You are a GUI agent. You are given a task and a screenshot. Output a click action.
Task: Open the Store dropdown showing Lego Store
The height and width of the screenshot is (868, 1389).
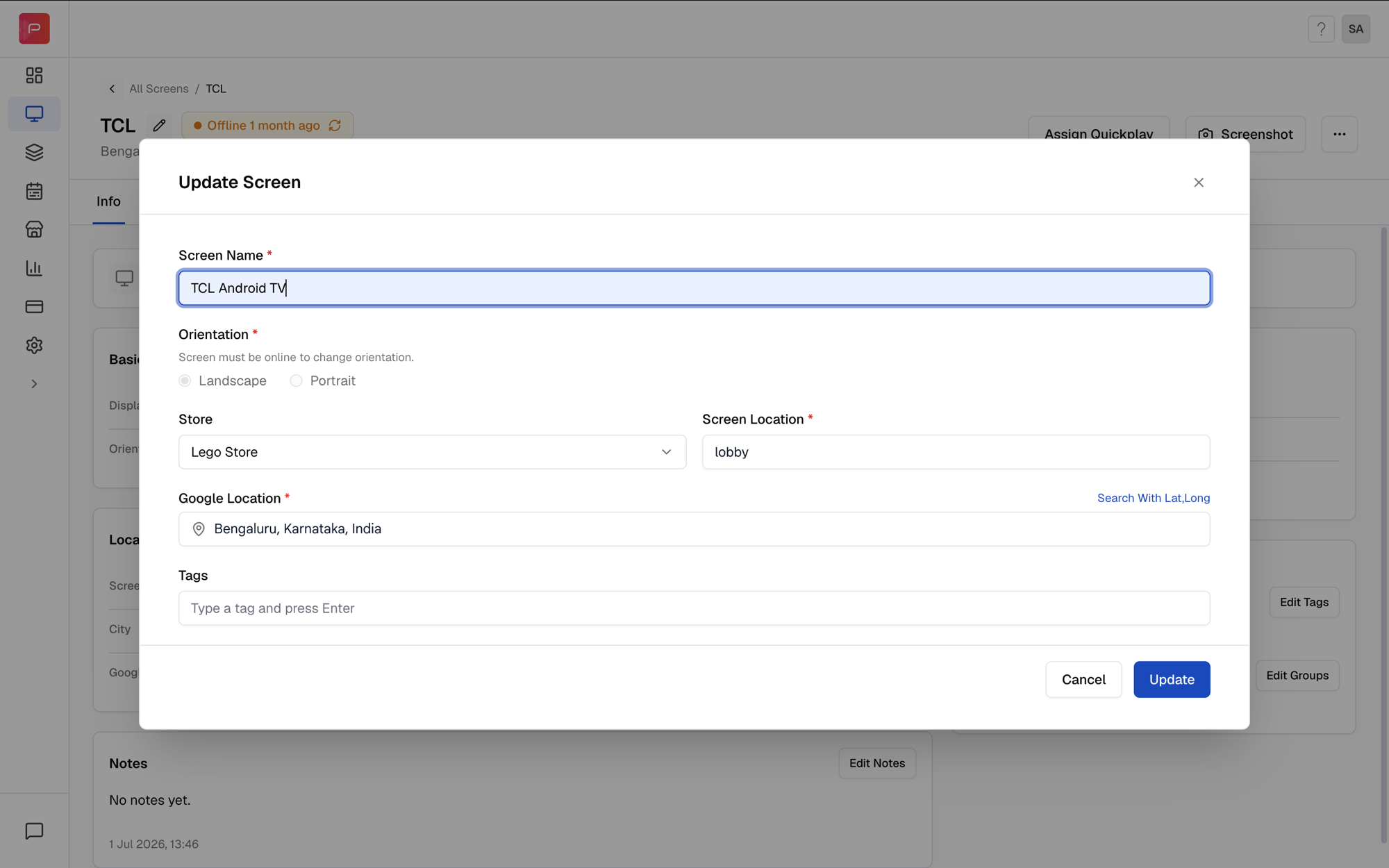pos(432,452)
